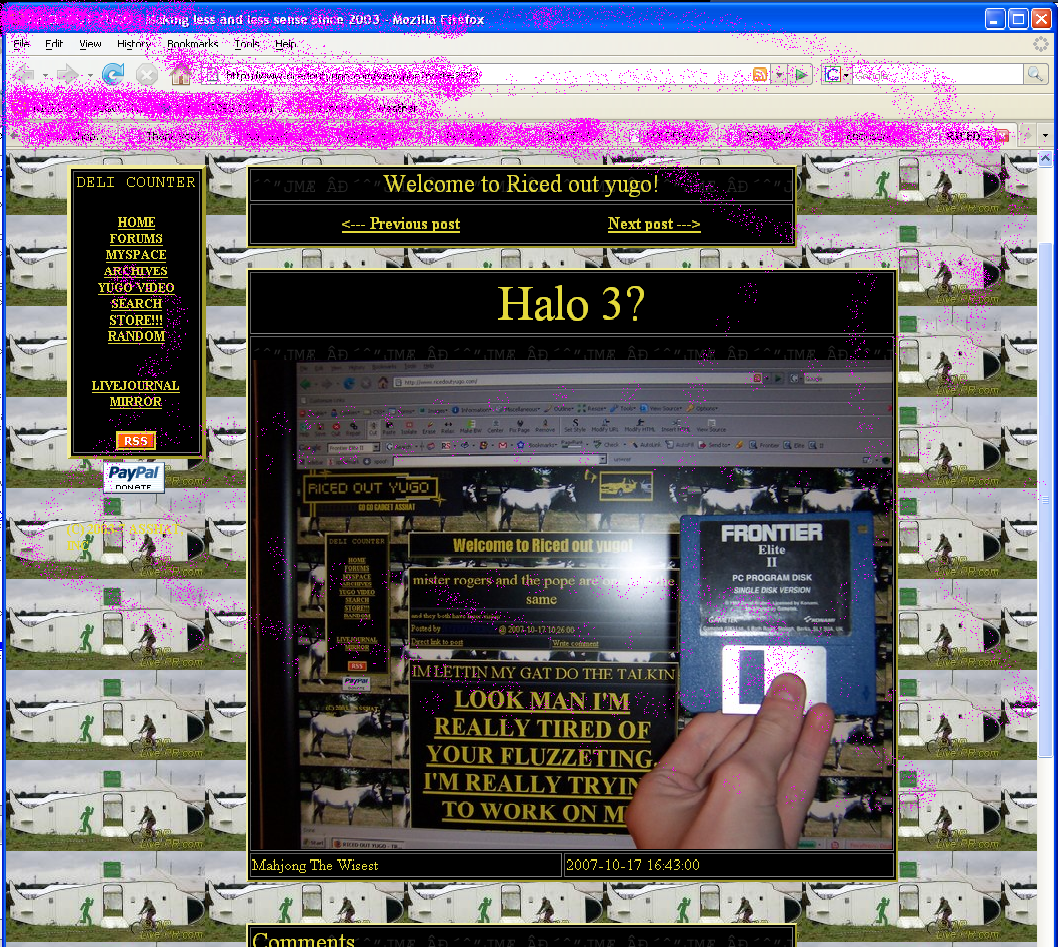Image resolution: width=1058 pixels, height=947 pixels.
Task: Open the YUGO VIDEO link
Action: coord(136,288)
